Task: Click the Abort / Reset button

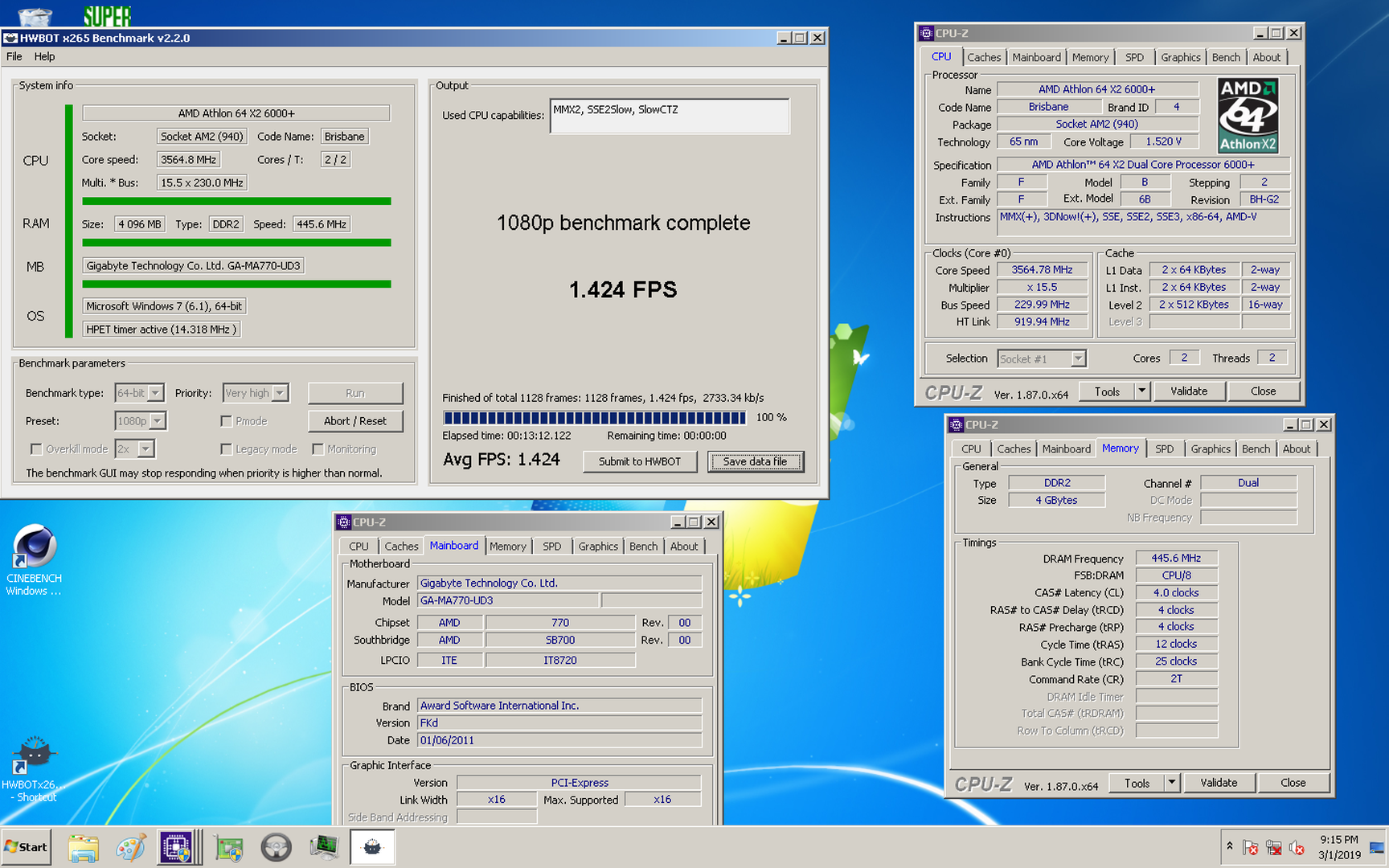Action: click(x=355, y=421)
